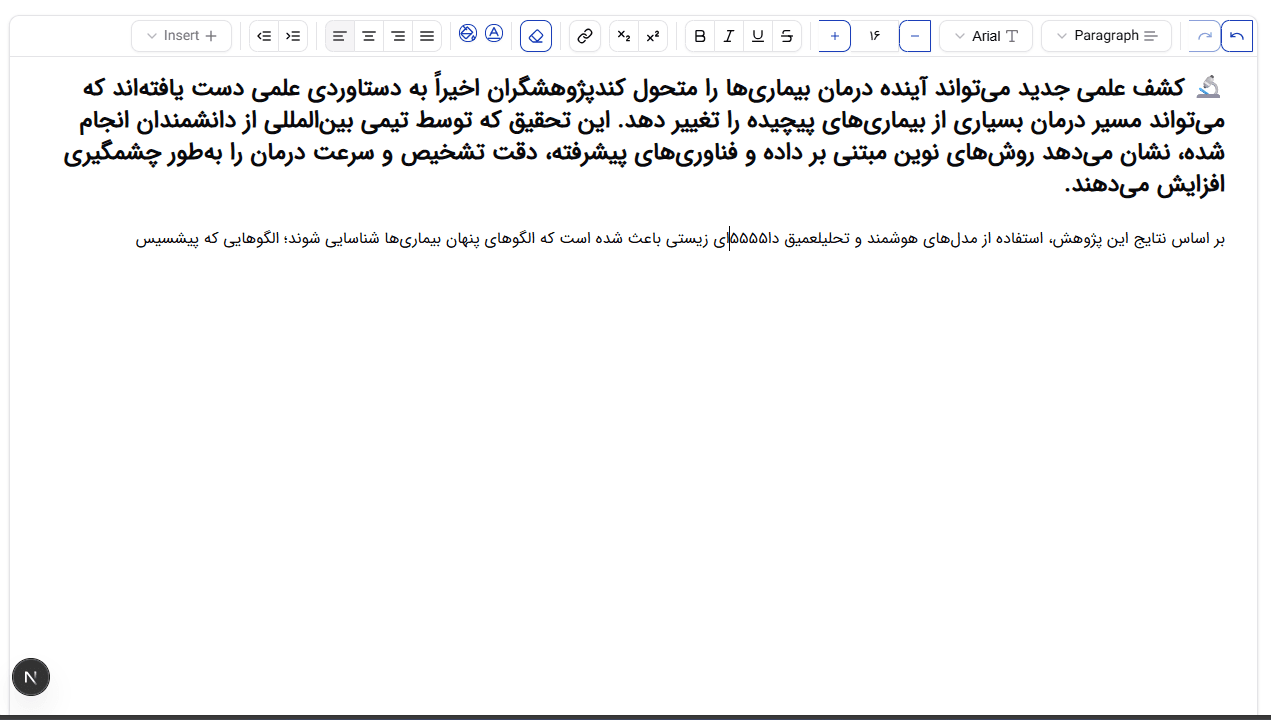This screenshot has width=1271, height=720.
Task: Click the font size value field
Action: click(x=875, y=36)
